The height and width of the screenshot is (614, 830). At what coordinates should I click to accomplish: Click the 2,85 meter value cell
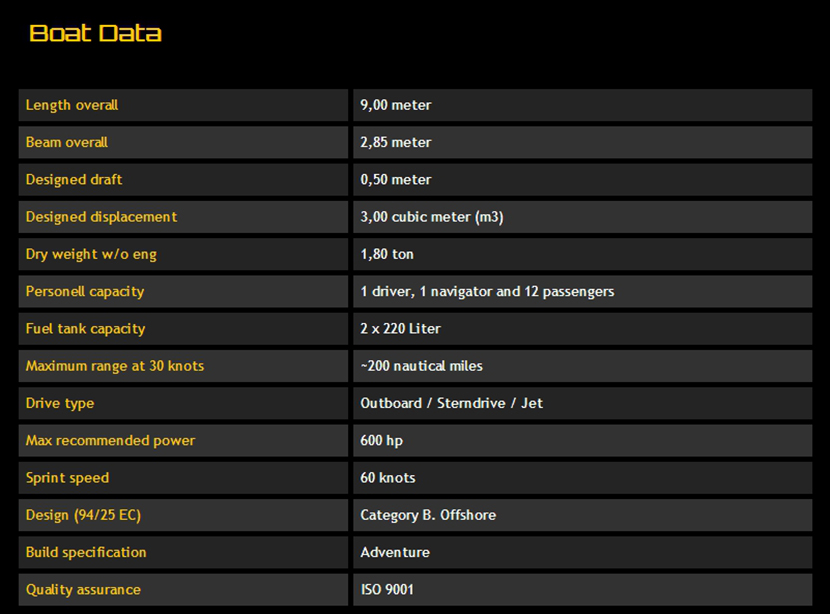pyautogui.click(x=396, y=142)
